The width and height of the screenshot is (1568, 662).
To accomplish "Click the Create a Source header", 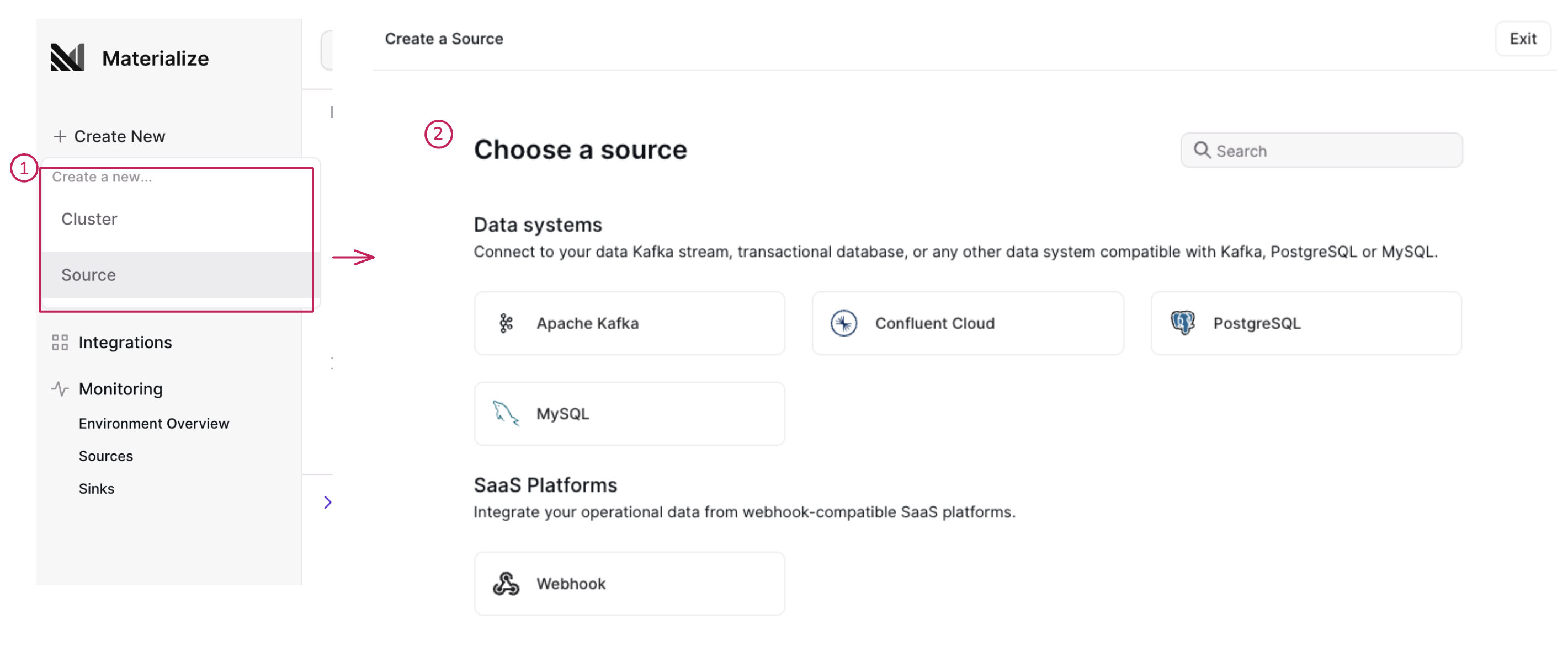I will [x=444, y=38].
